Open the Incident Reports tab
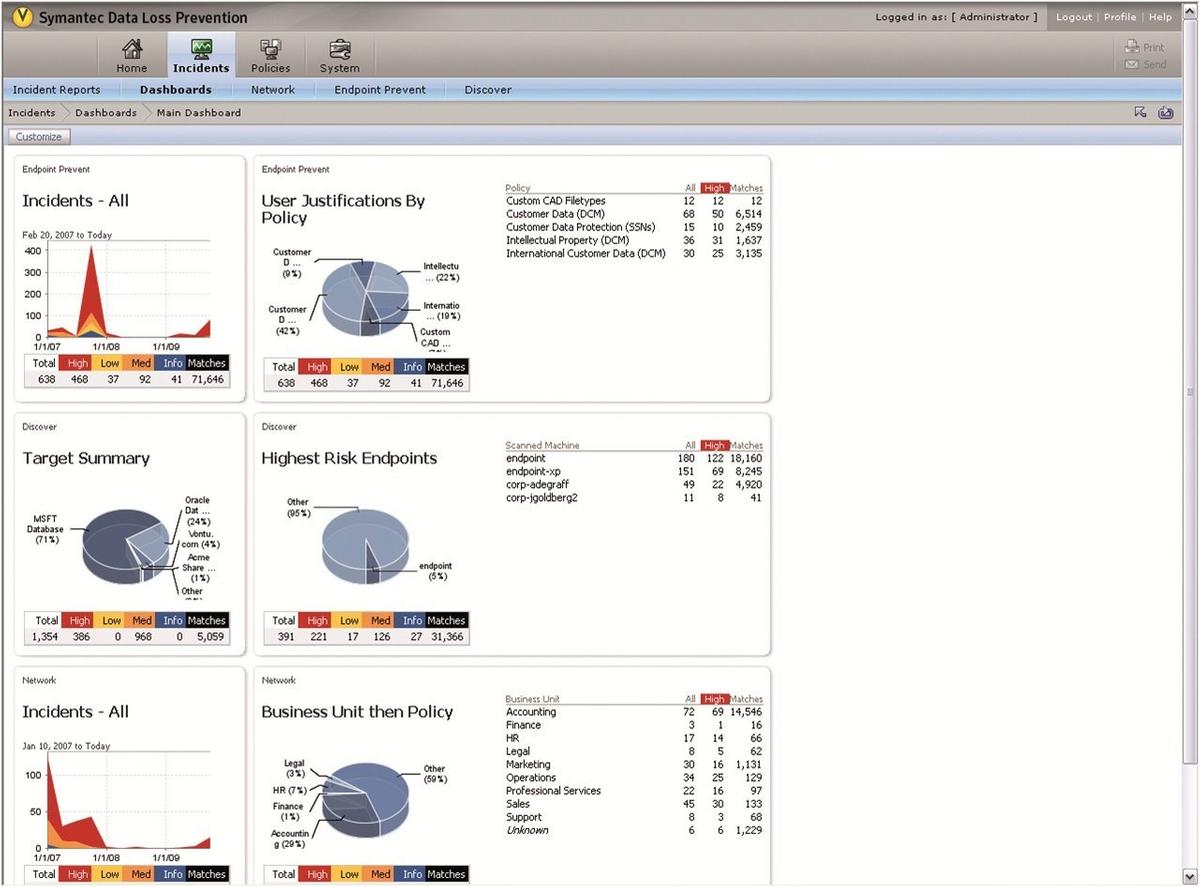 [x=56, y=90]
